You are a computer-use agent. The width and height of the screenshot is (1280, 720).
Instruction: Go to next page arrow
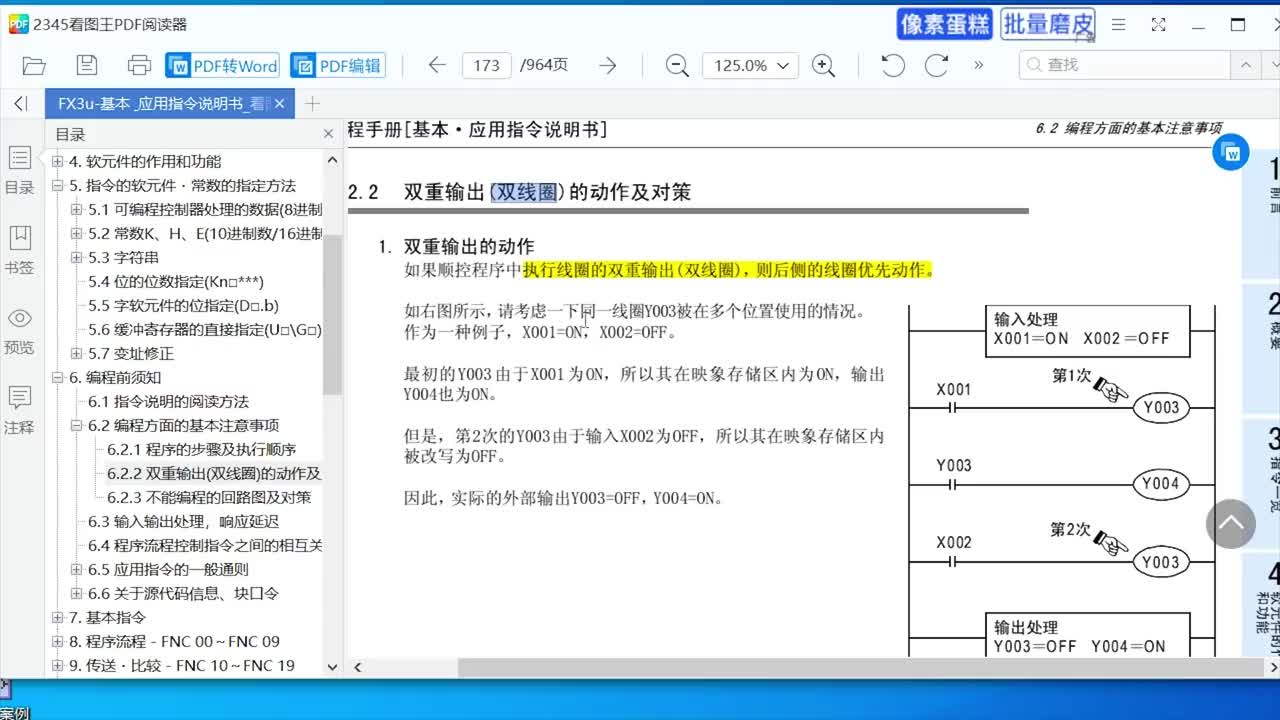[x=607, y=66]
